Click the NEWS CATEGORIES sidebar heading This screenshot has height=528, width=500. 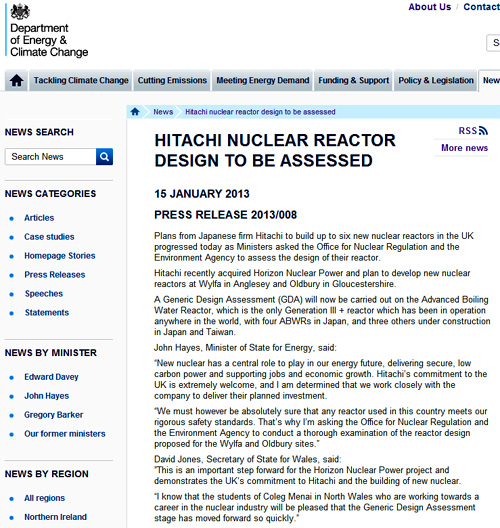point(51,194)
